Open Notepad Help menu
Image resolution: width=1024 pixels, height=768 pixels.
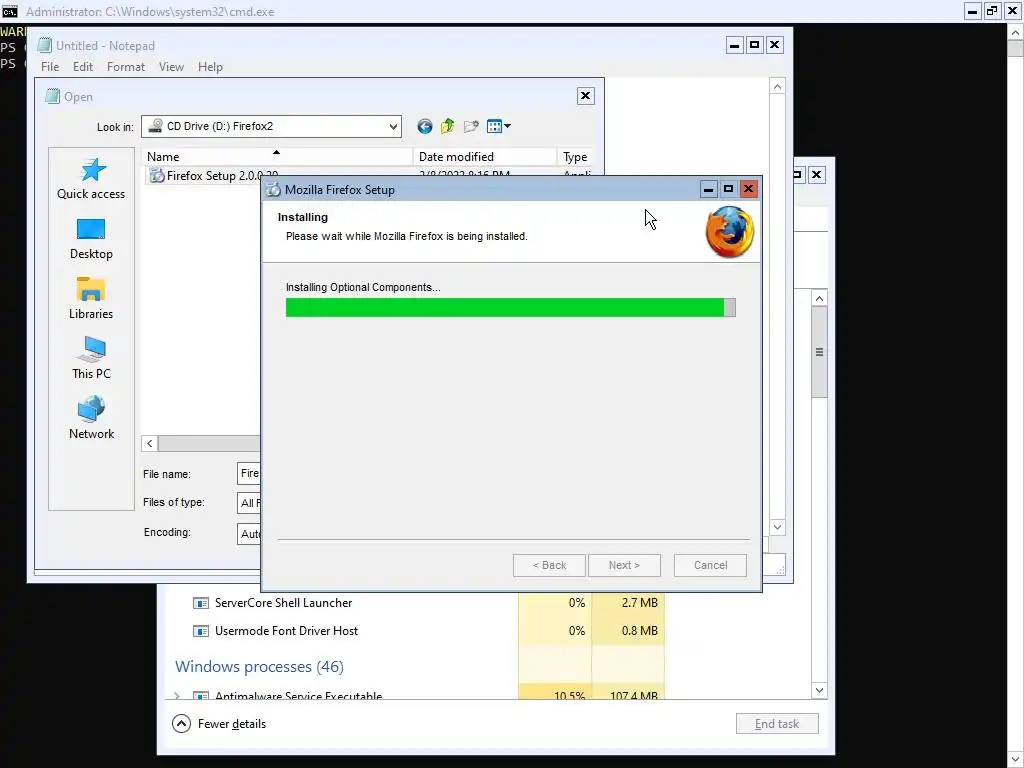tap(210, 67)
